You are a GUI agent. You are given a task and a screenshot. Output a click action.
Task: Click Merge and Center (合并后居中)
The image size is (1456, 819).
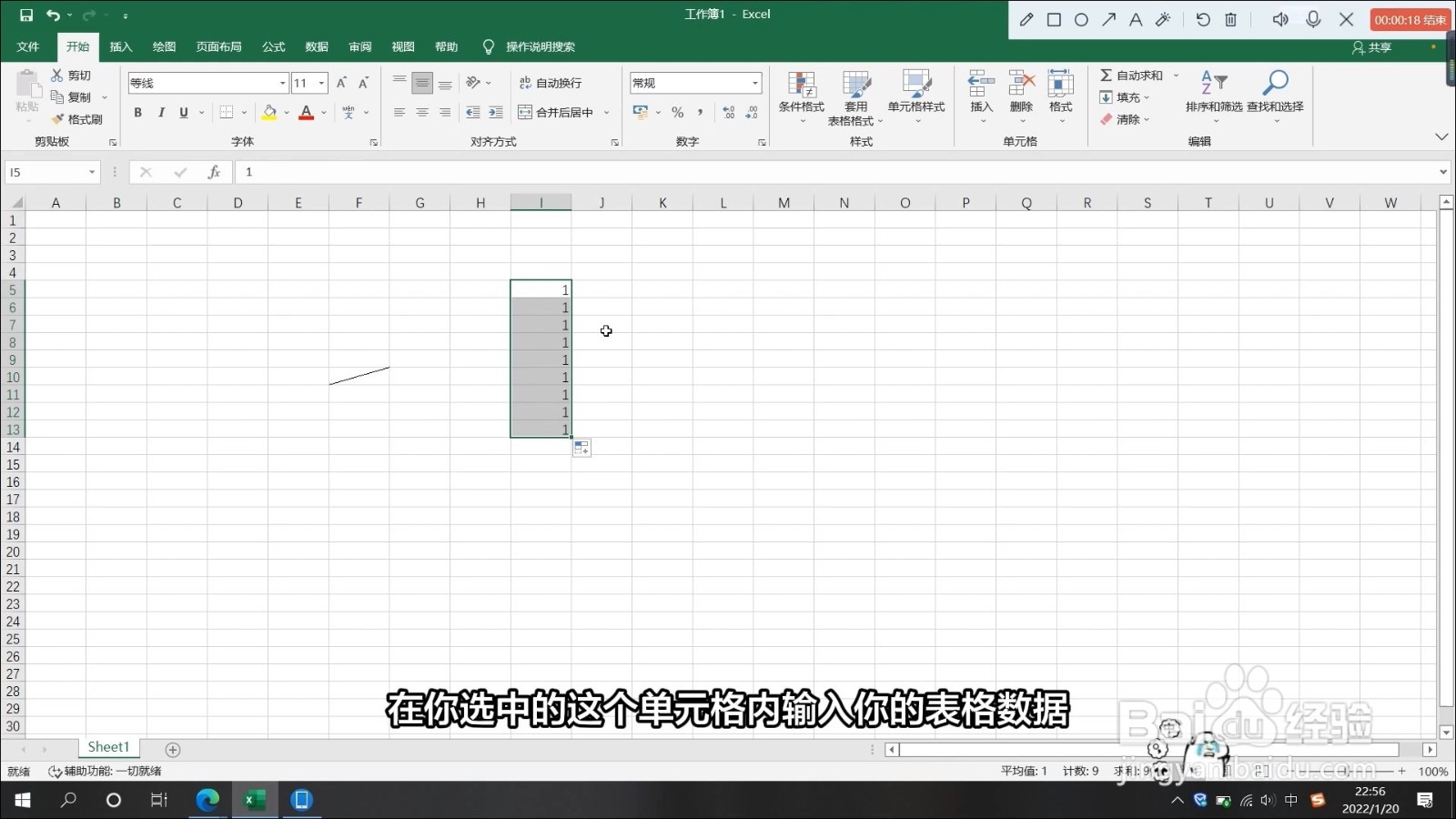(555, 112)
